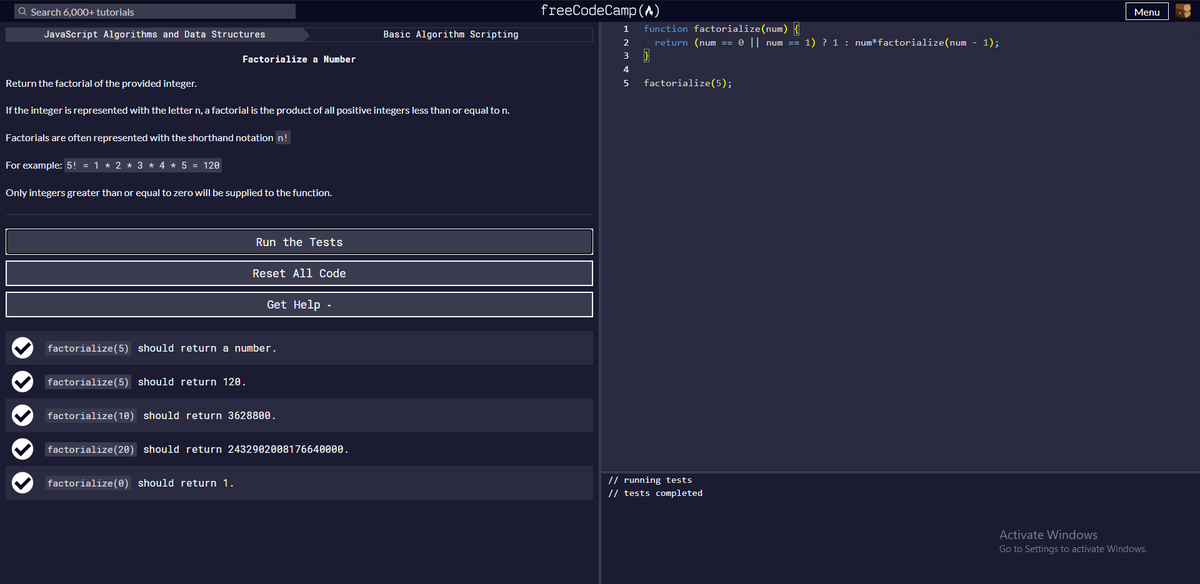
Task: Click the 5! = 1 * 2 * 3 * 4 * 5 = 120 example
Action: point(143,164)
